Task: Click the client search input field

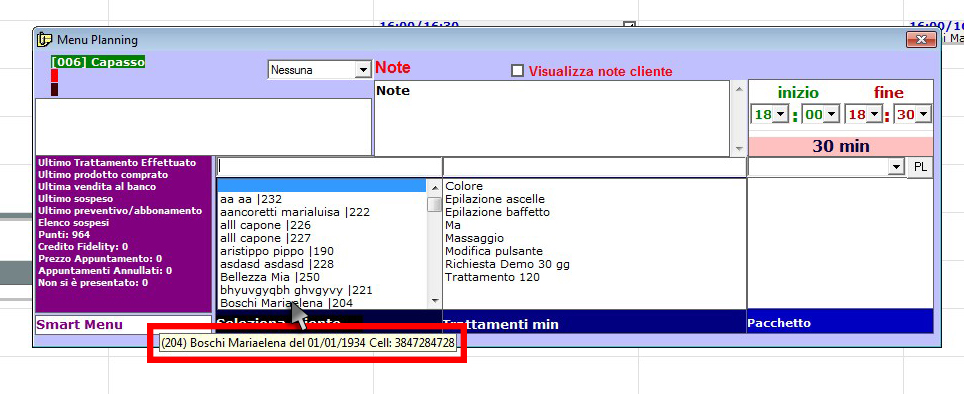Action: click(x=329, y=167)
